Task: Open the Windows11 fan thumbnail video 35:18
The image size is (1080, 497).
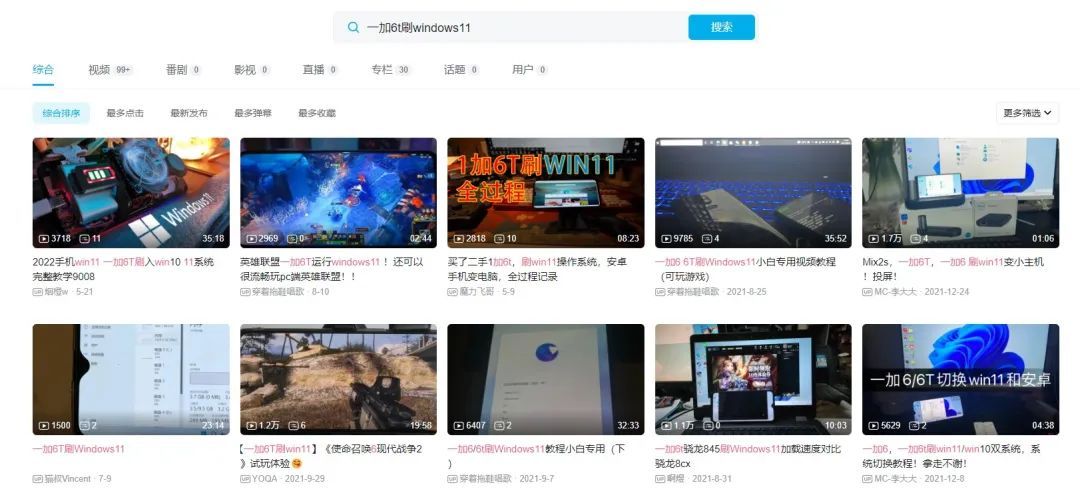Action: coord(131,193)
